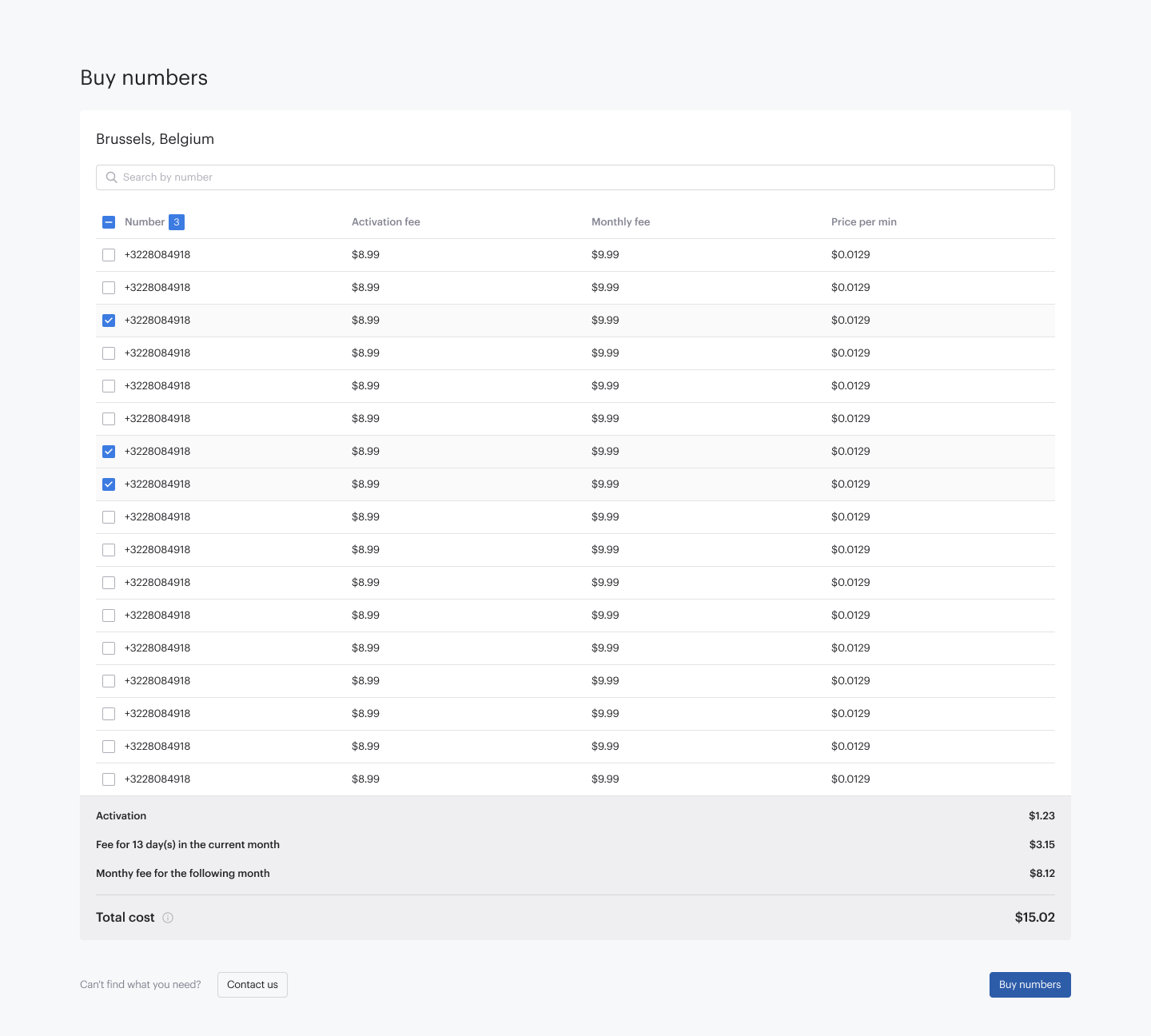This screenshot has width=1151, height=1036.
Task: Click the Monthly fee column header
Action: [620, 222]
